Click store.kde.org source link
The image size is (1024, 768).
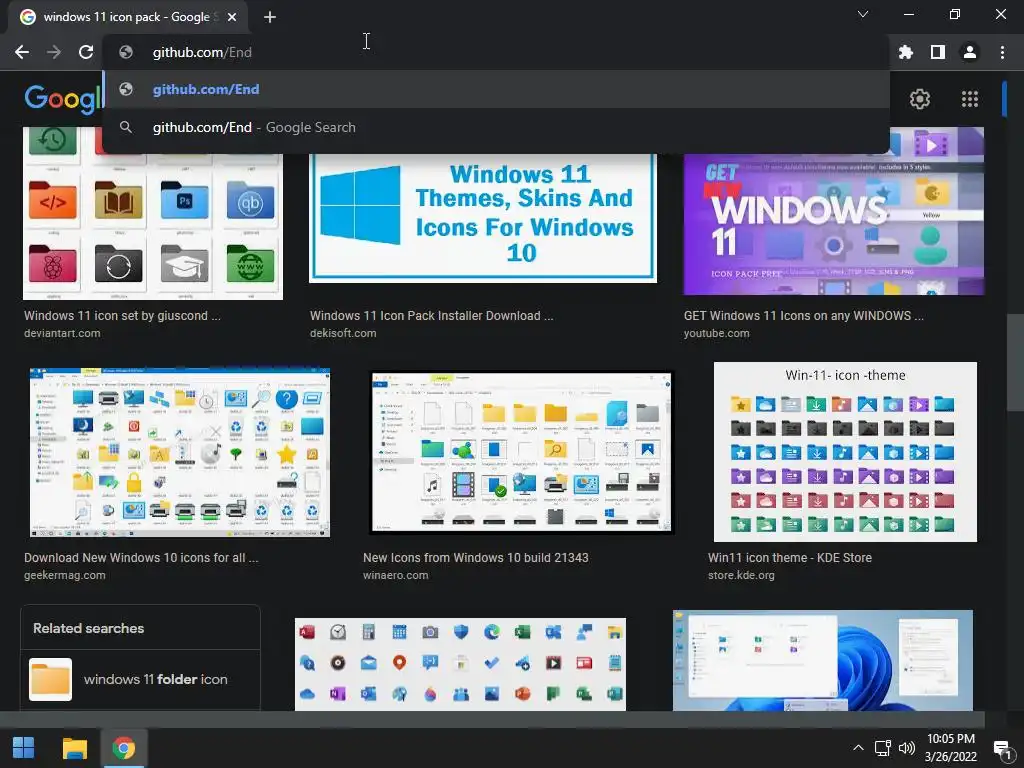click(x=741, y=575)
